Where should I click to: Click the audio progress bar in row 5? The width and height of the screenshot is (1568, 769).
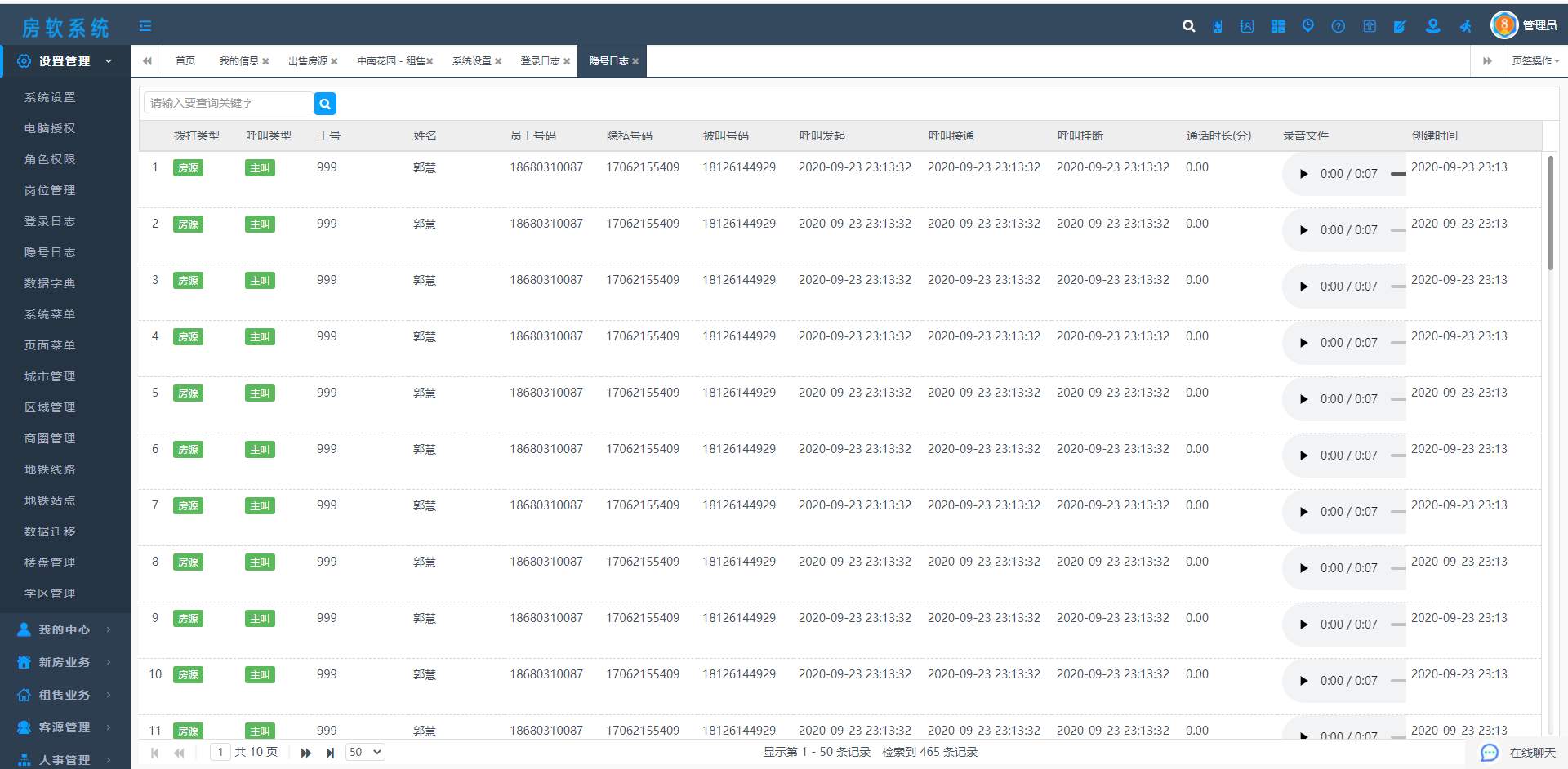(1398, 399)
